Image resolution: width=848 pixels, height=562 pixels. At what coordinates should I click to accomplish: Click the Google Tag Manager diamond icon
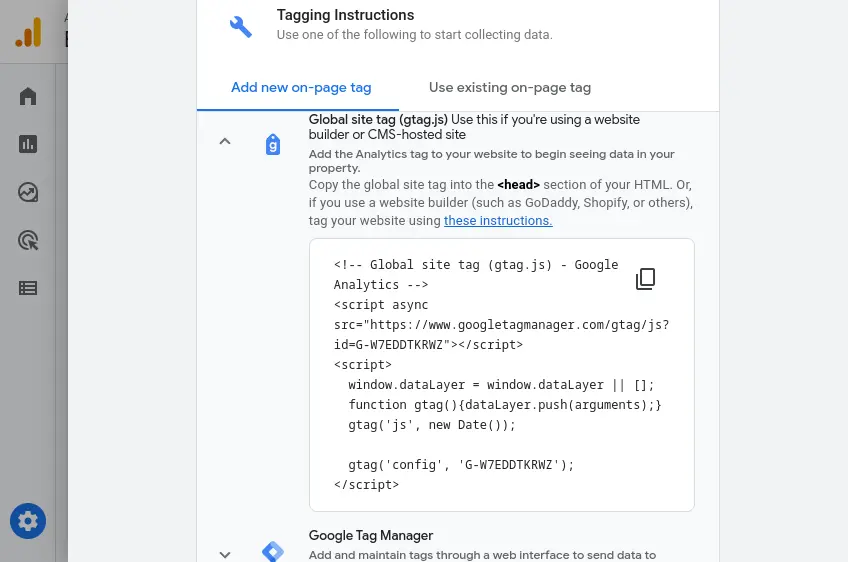[273, 551]
